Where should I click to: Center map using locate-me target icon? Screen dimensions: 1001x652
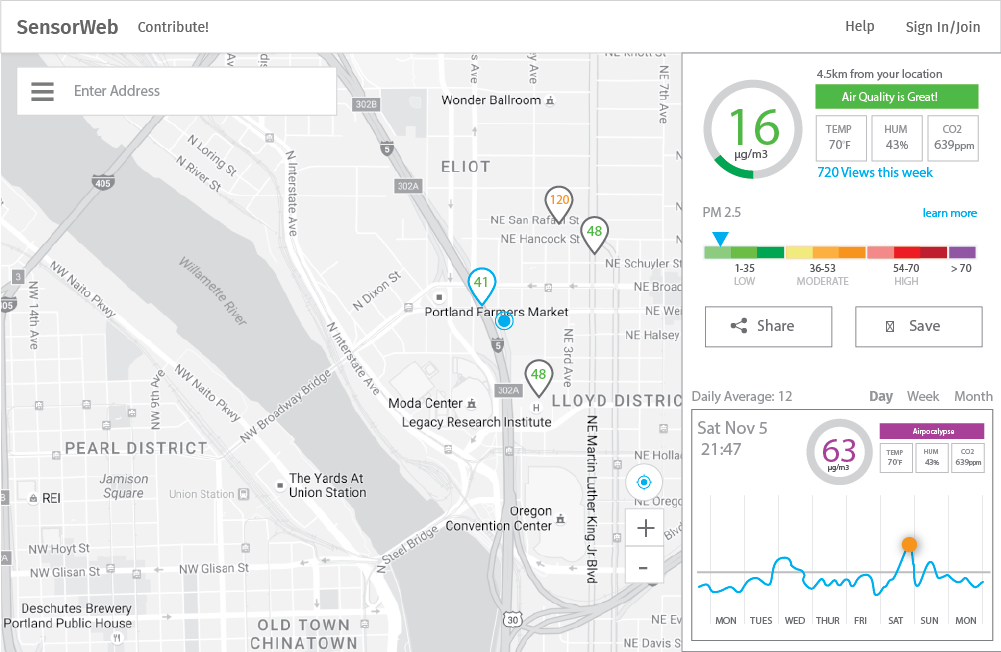point(644,483)
